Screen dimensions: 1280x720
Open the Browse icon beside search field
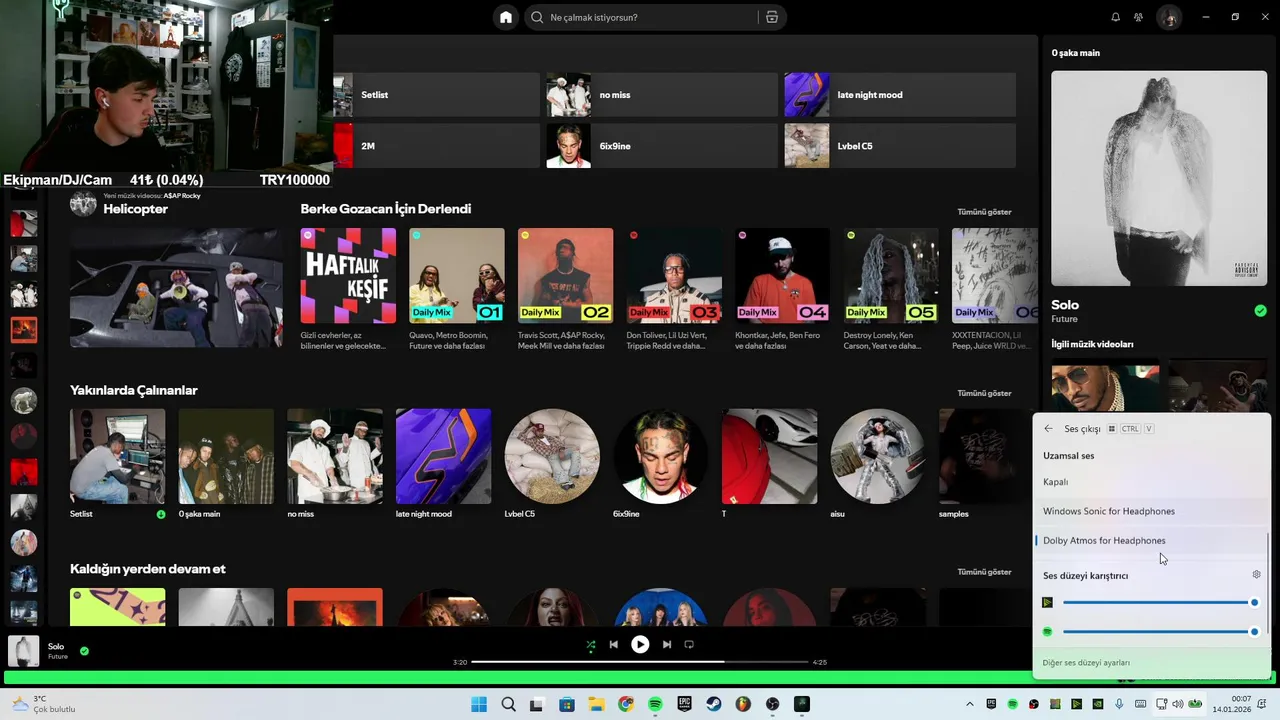point(772,17)
